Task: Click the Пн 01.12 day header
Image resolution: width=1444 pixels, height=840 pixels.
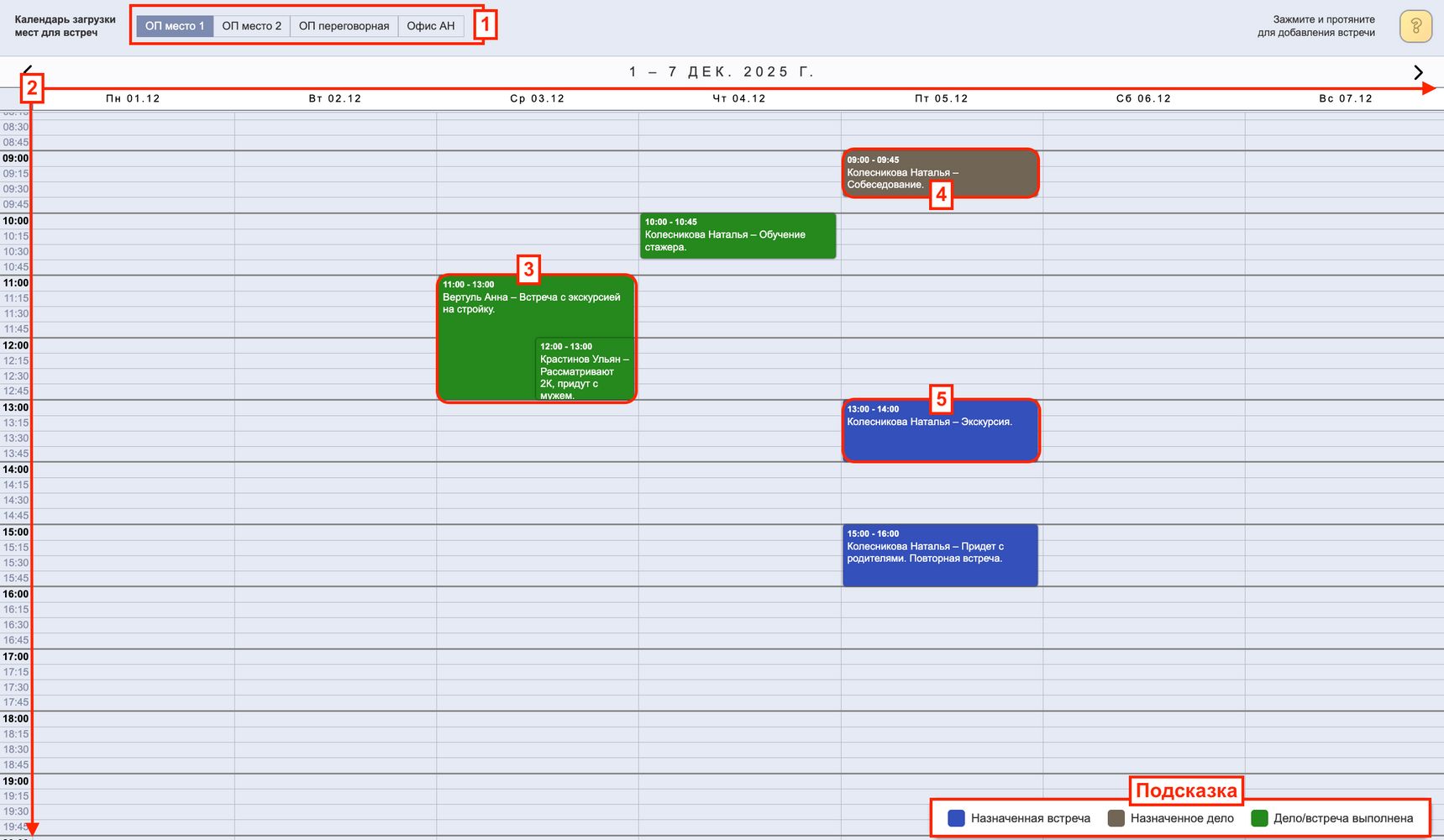Action: 133,98
